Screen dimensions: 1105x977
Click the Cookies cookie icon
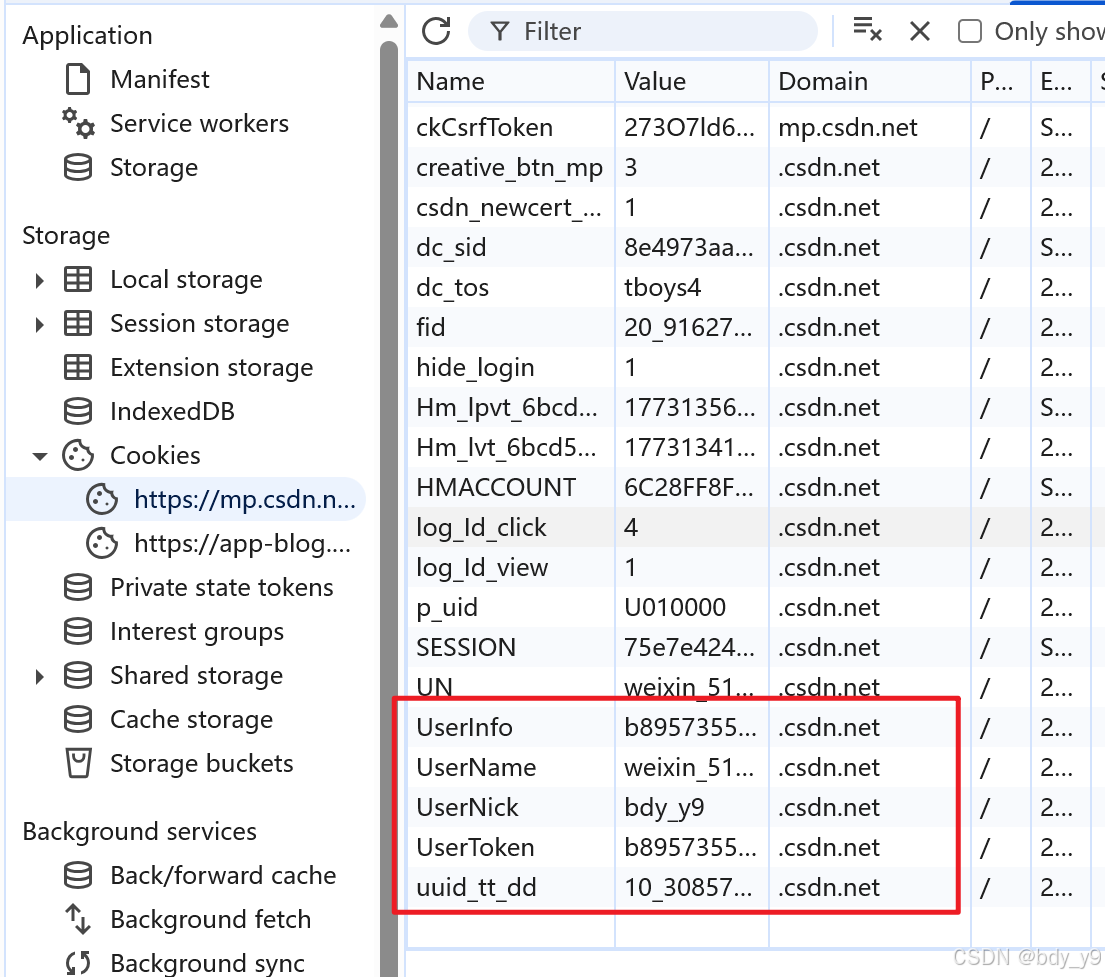pos(78,455)
